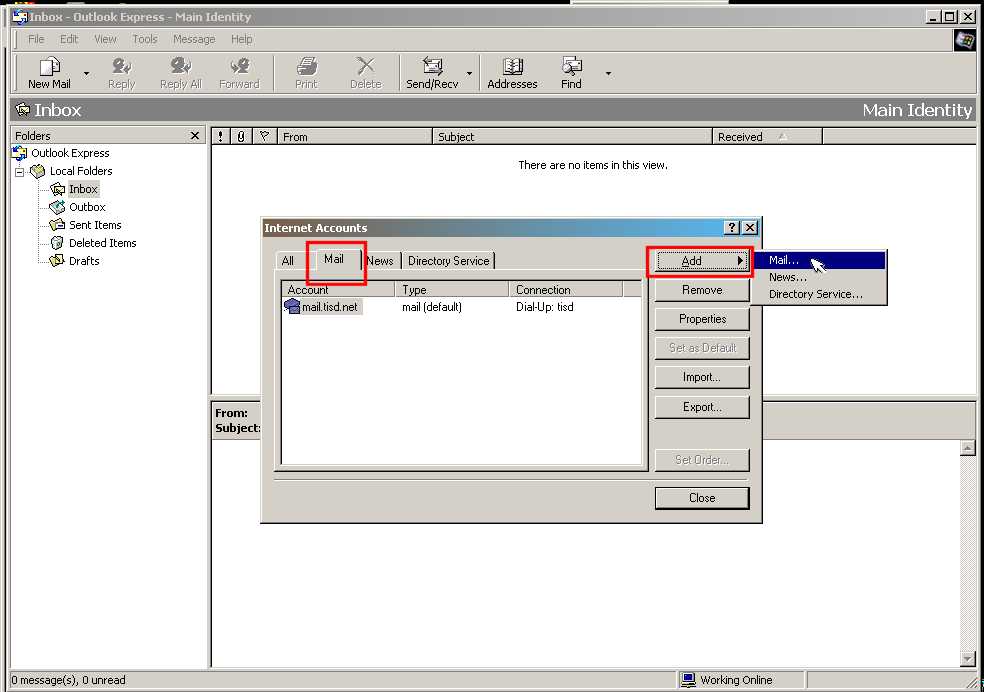Screen dimensions: 984x692
Task: Click the New Mail toolbar icon
Action: click(x=50, y=66)
